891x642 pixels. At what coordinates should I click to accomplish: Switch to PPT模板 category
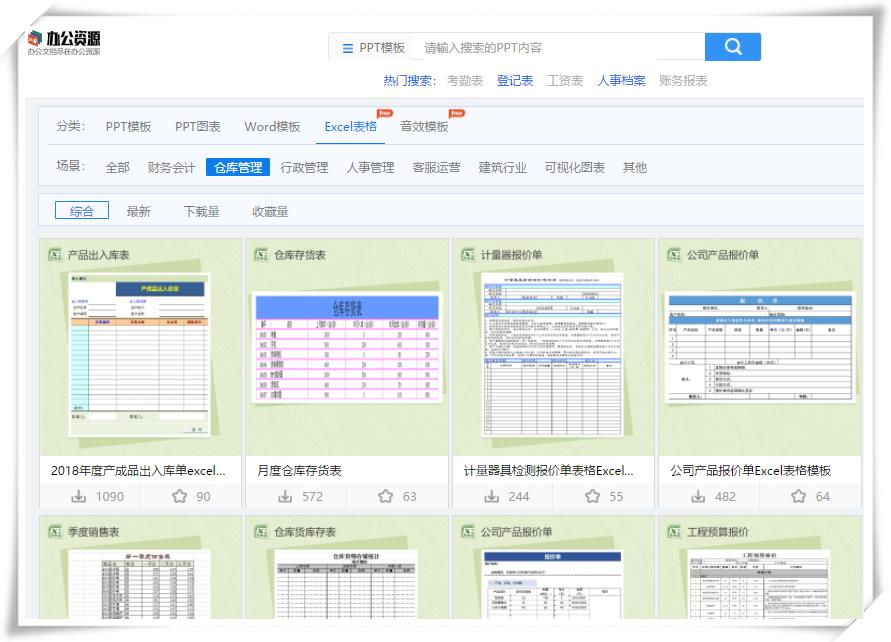(128, 127)
